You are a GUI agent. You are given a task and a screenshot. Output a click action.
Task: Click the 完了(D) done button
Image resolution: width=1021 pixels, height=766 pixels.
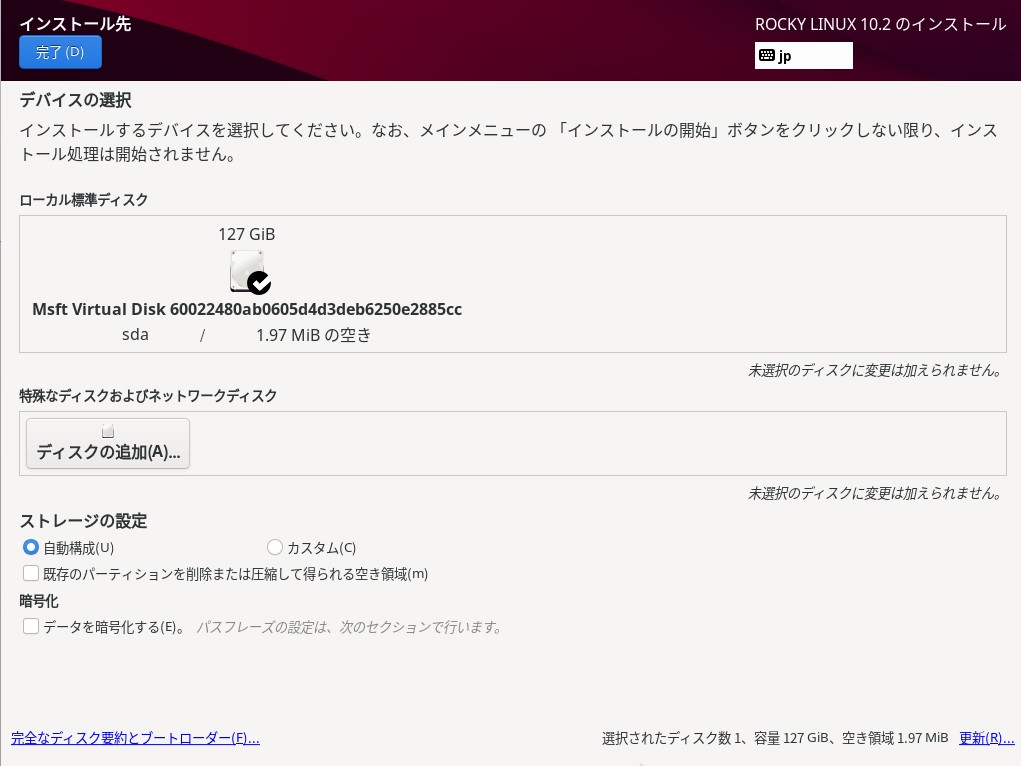(x=60, y=52)
